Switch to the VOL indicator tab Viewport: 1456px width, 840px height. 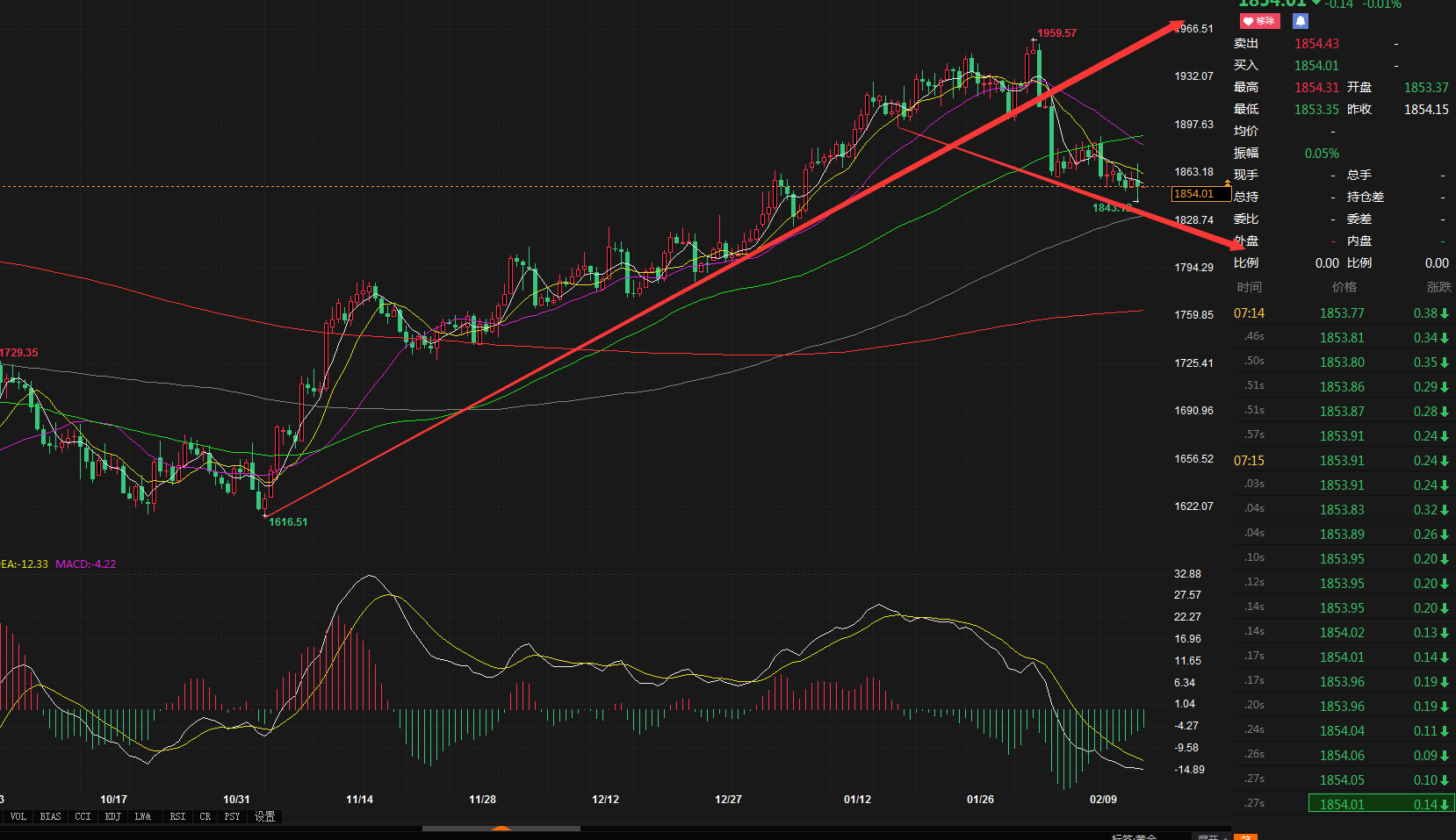[18, 816]
